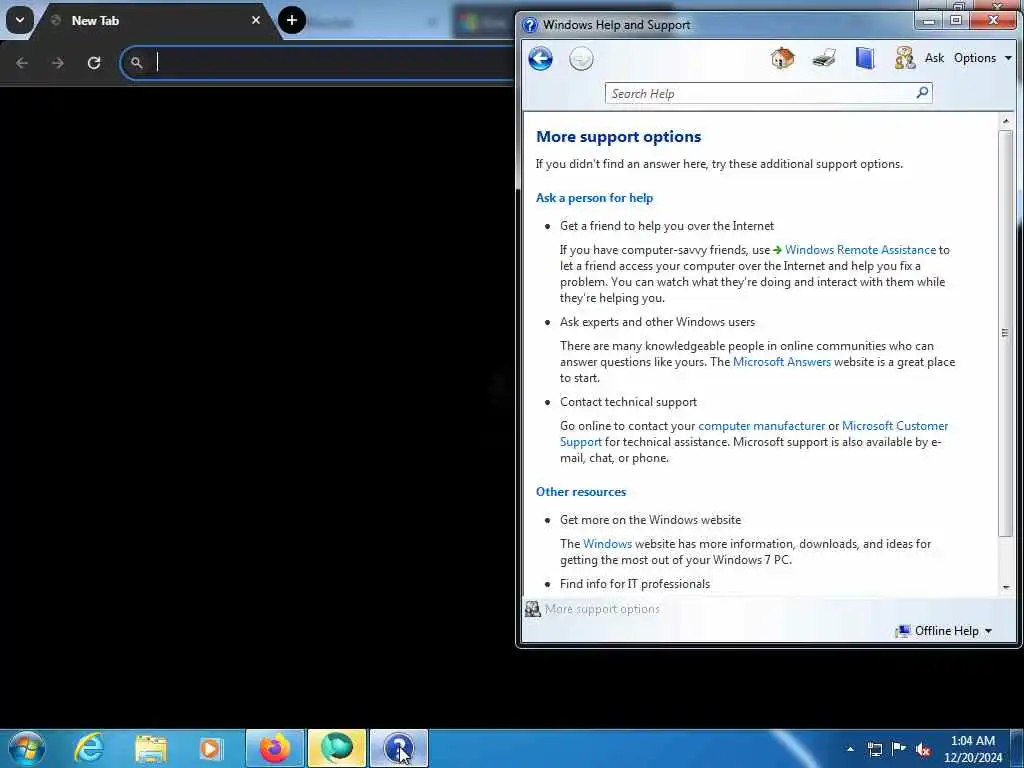Image resolution: width=1024 pixels, height=768 pixels.
Task: Open the network tray icon
Action: point(874,749)
